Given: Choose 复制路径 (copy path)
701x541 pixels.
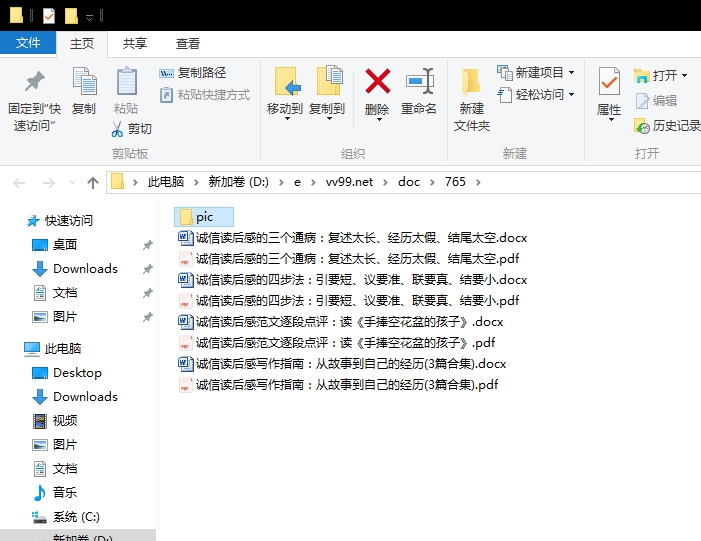Looking at the screenshot, I should pyautogui.click(x=193, y=72).
